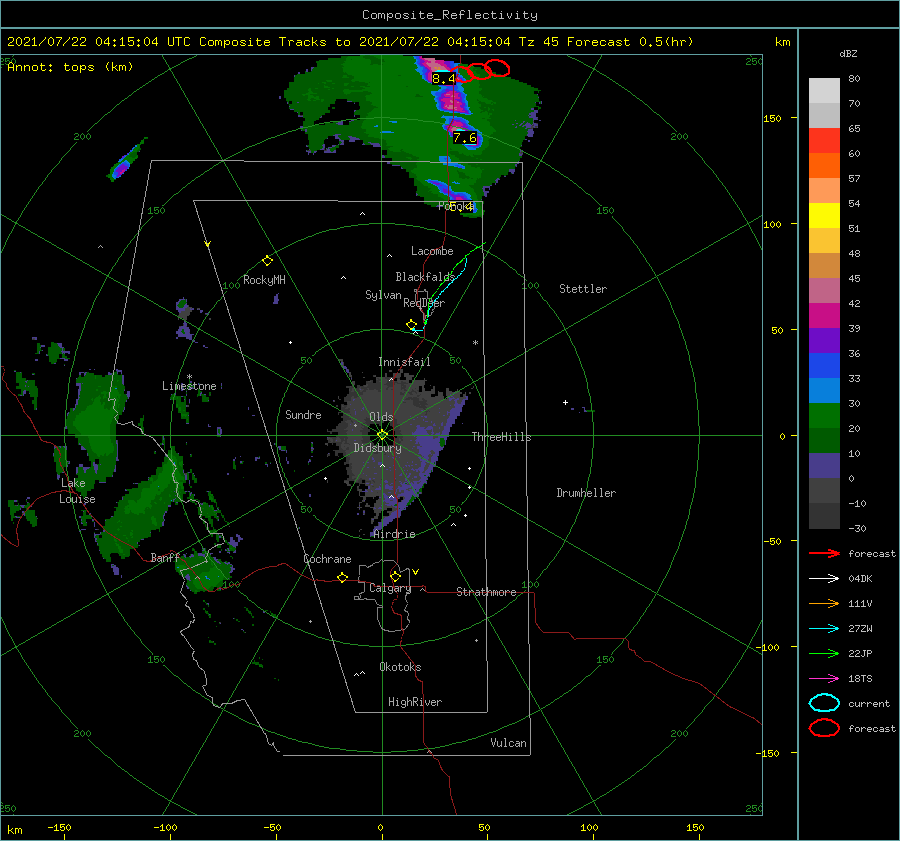The image size is (900, 841).
Task: Click the Sundre town label
Action: coord(303,415)
